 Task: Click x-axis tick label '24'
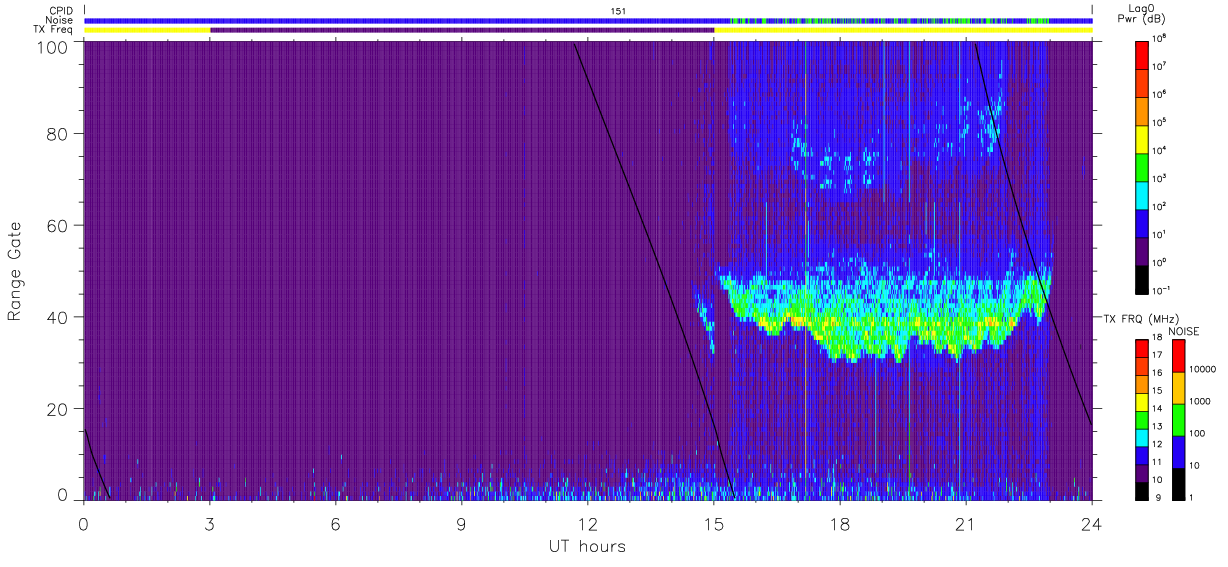pos(1092,524)
